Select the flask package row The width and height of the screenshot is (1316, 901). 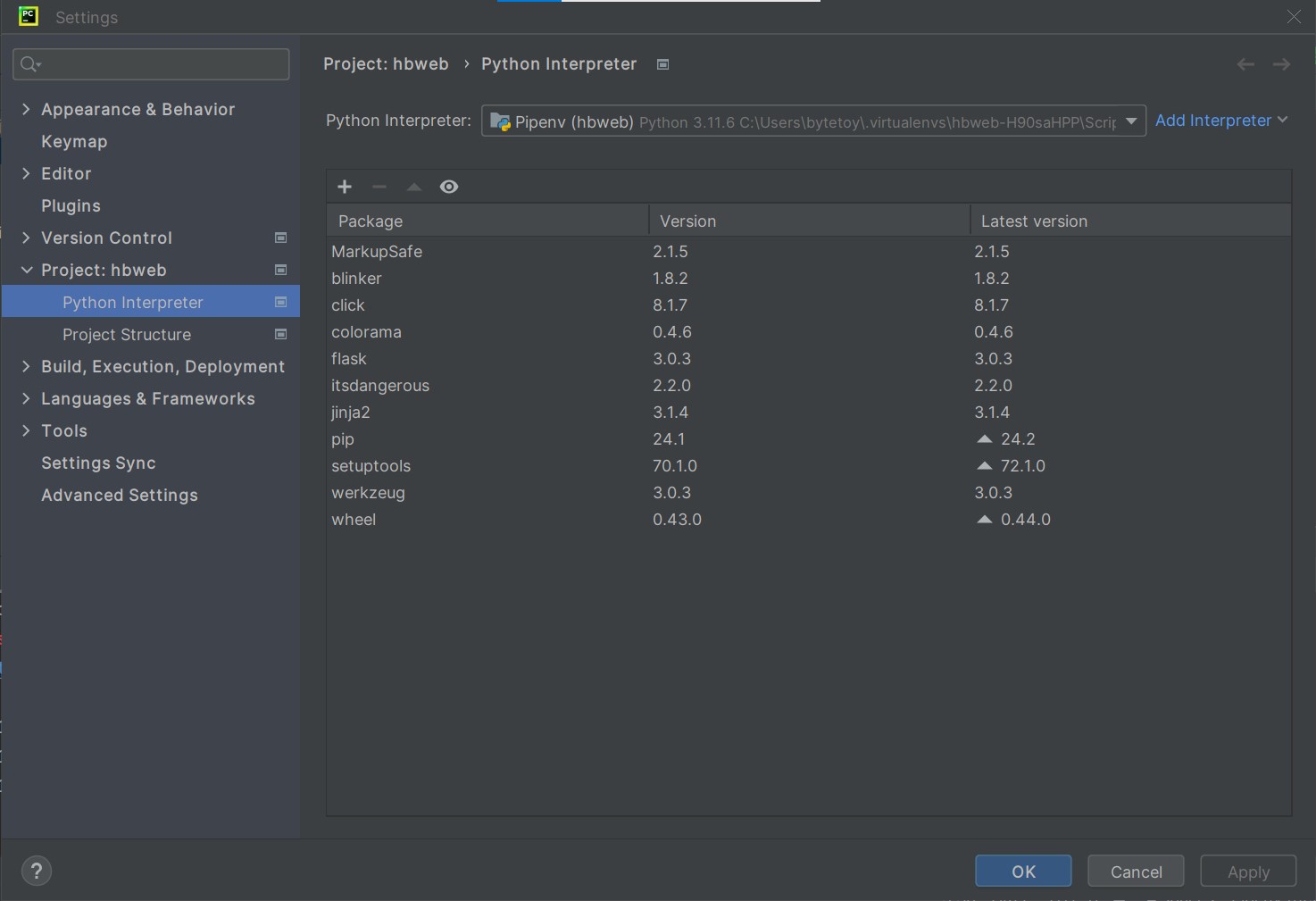(809, 358)
